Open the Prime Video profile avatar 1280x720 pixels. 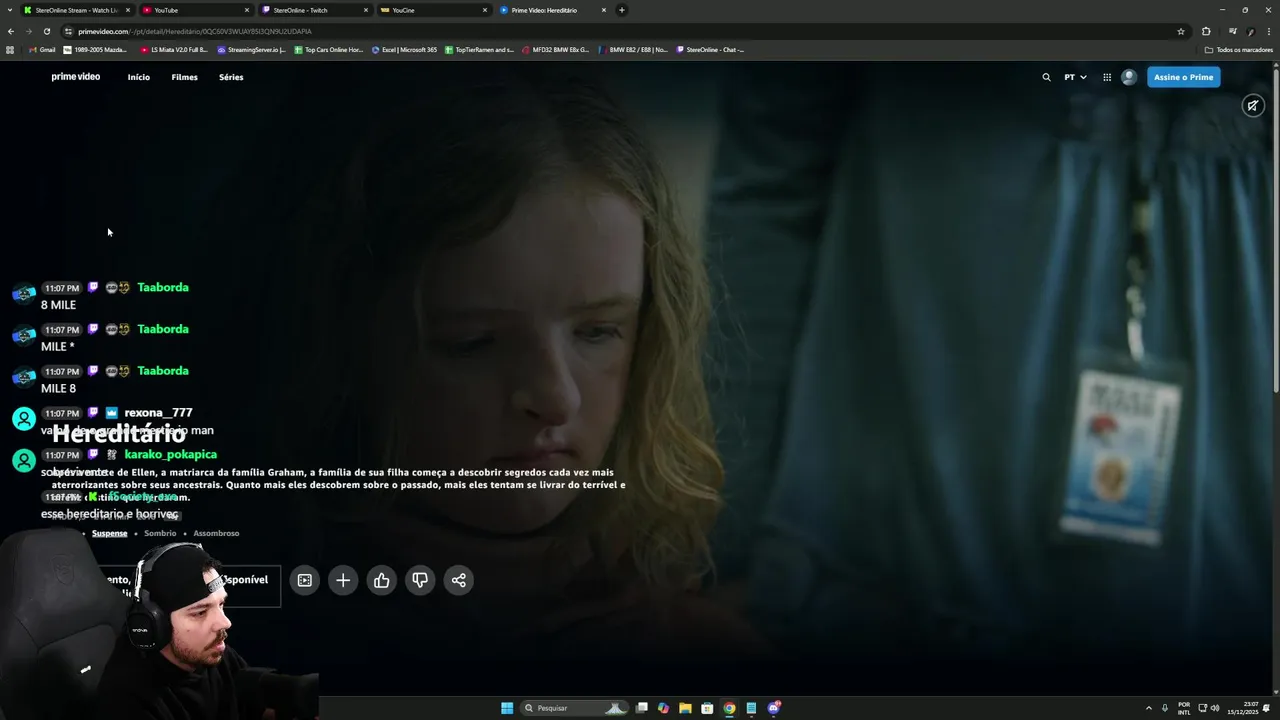[1129, 77]
